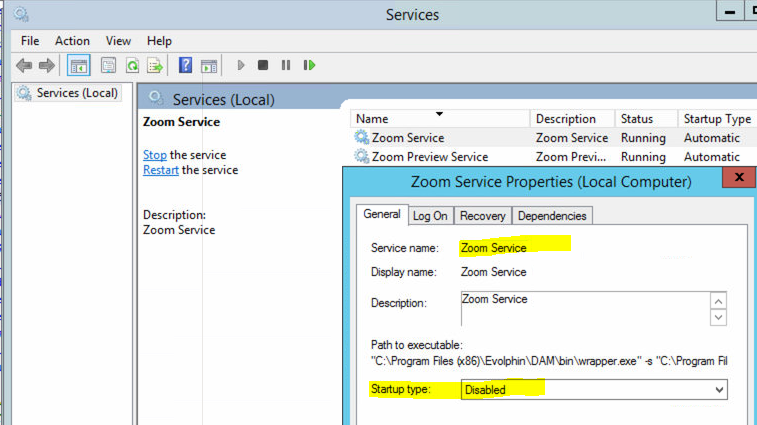Click the Stop the service link
Screen dimensions: 757x425
tap(154, 155)
